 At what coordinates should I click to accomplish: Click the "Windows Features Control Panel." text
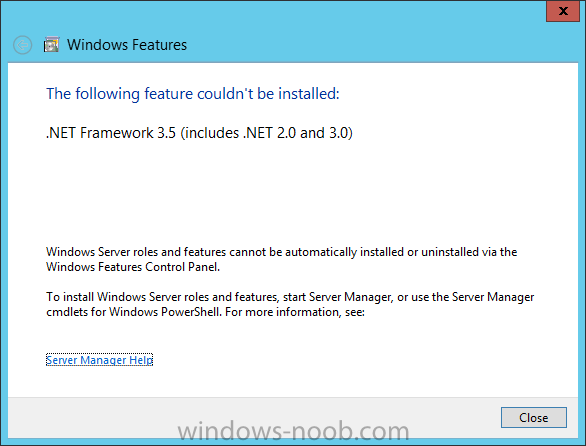(133, 267)
